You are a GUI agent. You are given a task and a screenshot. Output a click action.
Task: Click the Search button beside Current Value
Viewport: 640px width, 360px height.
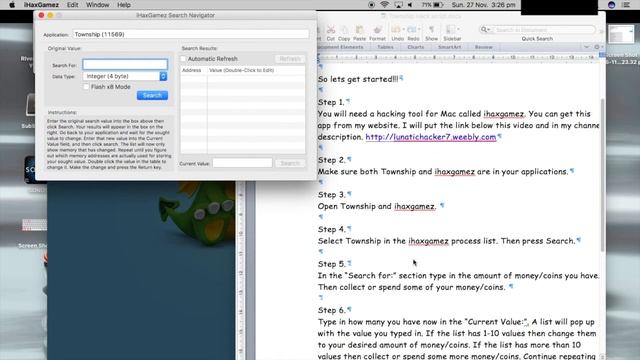pyautogui.click(x=290, y=163)
